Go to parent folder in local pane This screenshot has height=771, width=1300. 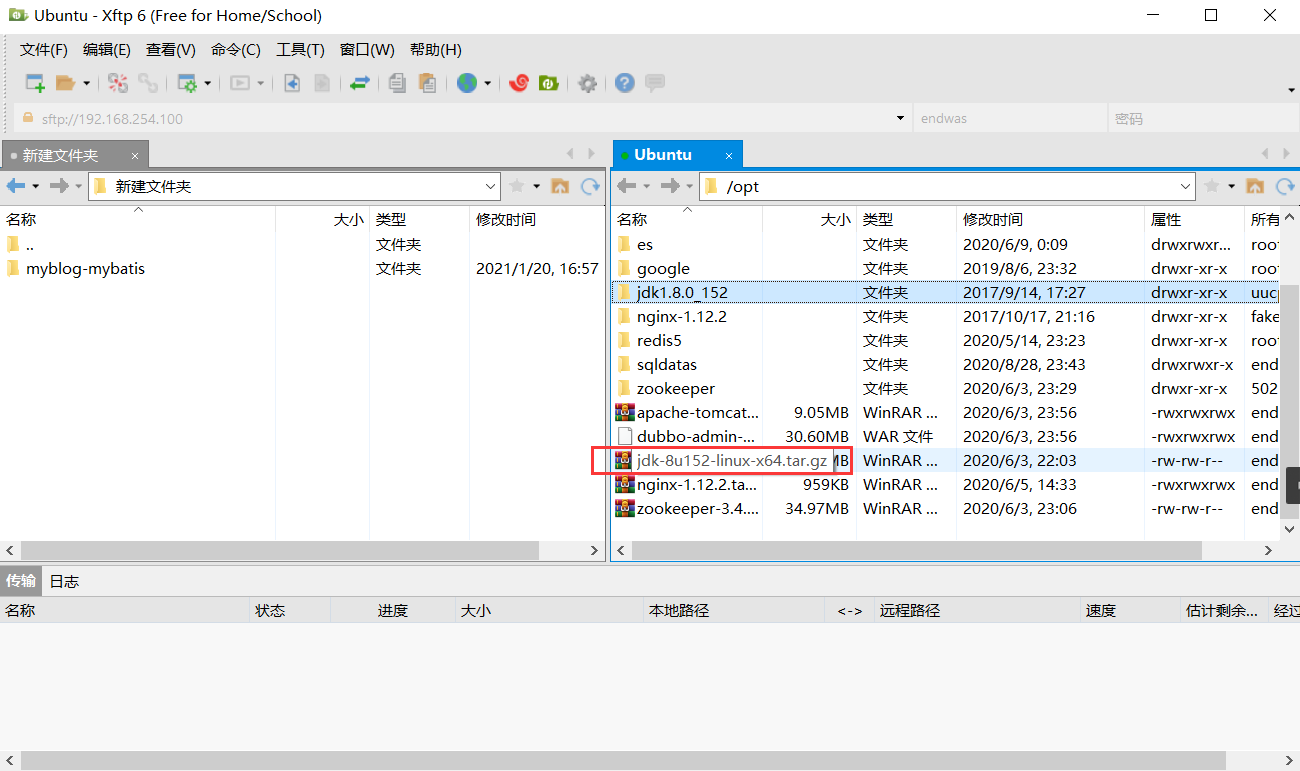560,186
